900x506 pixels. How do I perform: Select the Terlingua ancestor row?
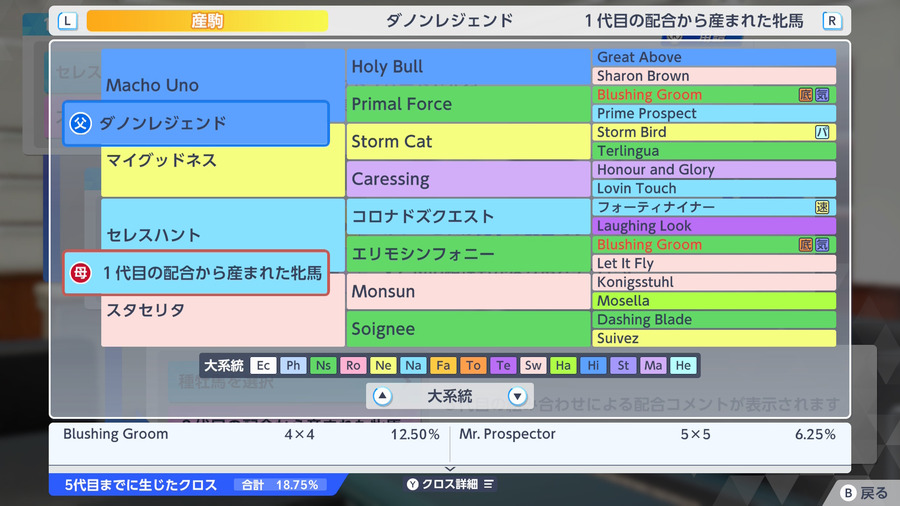[x=714, y=151]
